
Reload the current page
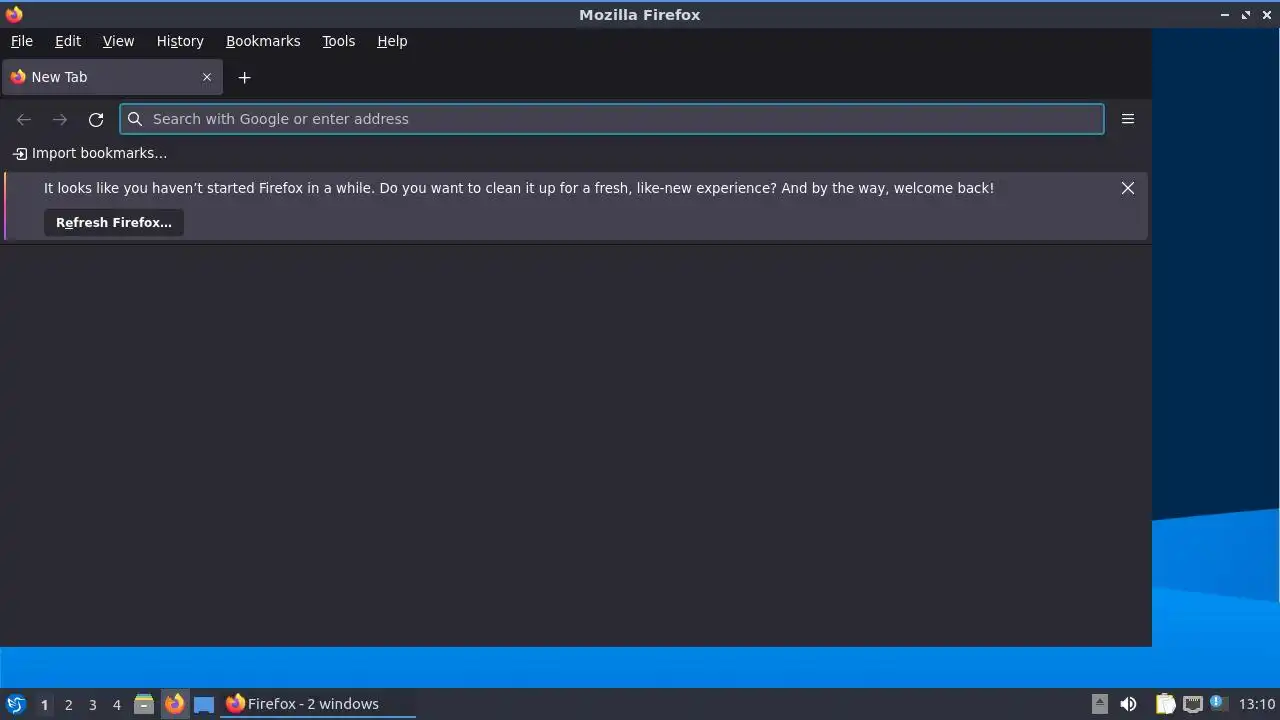(96, 119)
